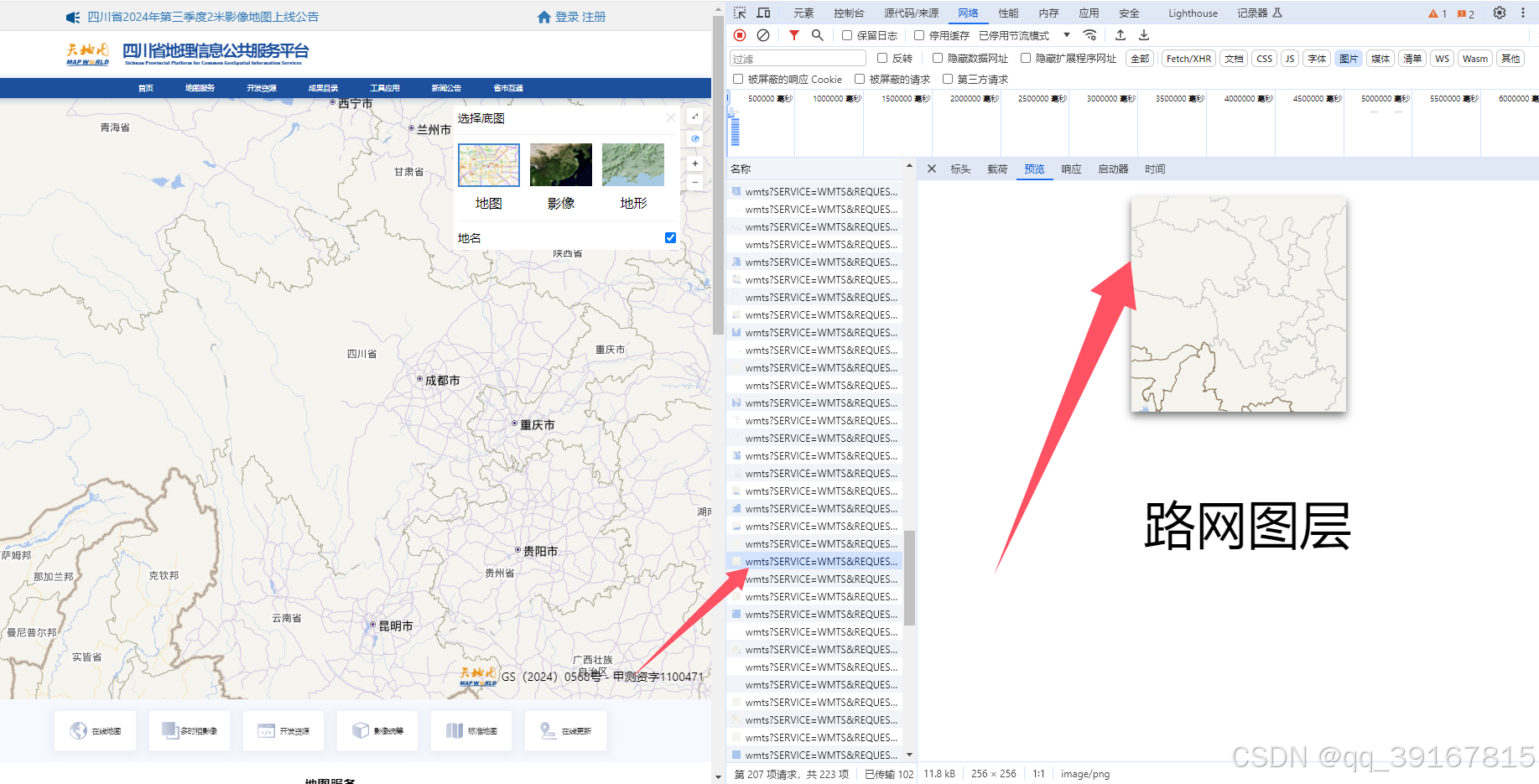The height and width of the screenshot is (784, 1539).
Task: Export HAR file with download arrow
Action: 1144,35
